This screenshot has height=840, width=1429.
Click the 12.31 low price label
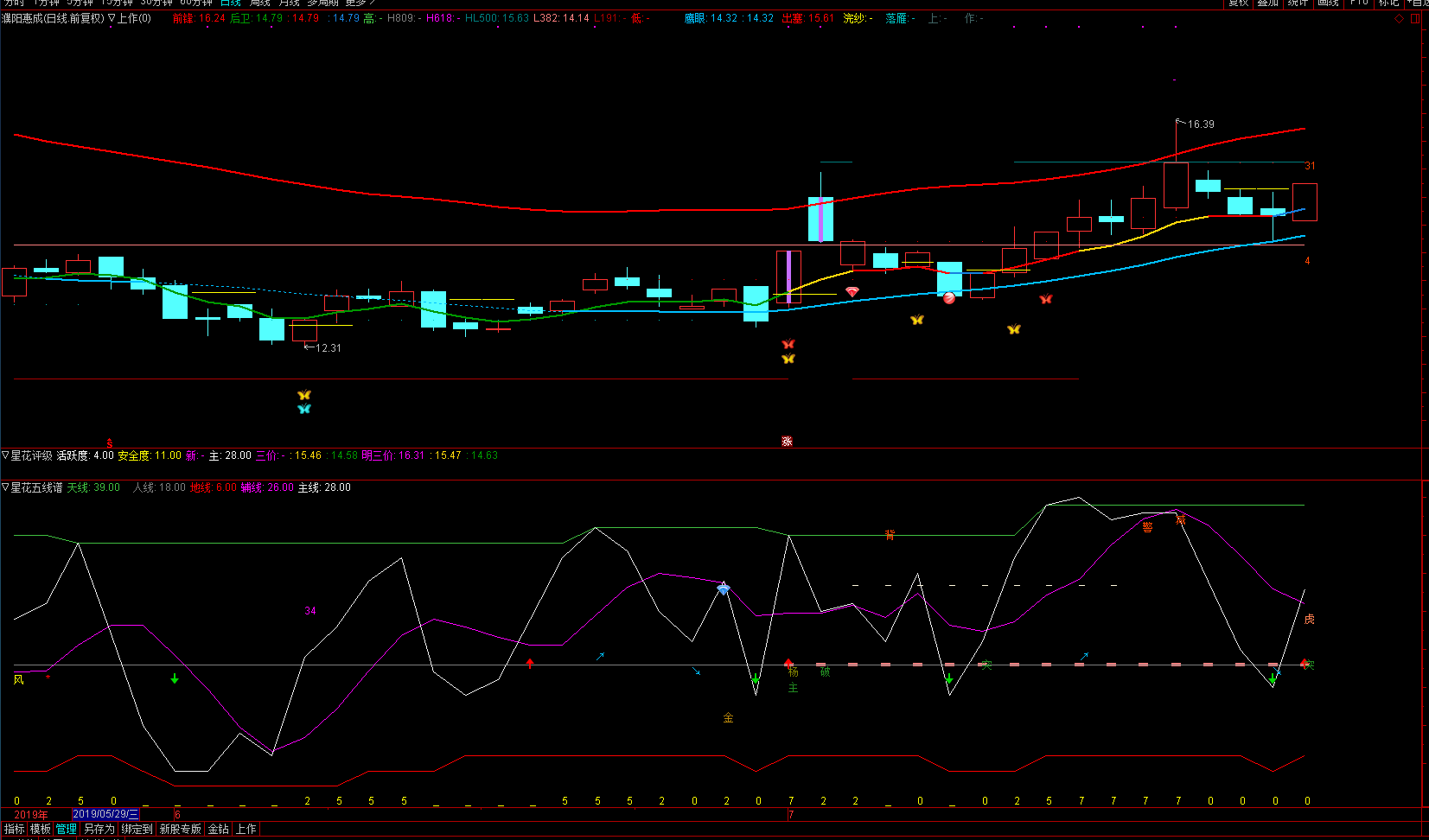pyautogui.click(x=329, y=348)
